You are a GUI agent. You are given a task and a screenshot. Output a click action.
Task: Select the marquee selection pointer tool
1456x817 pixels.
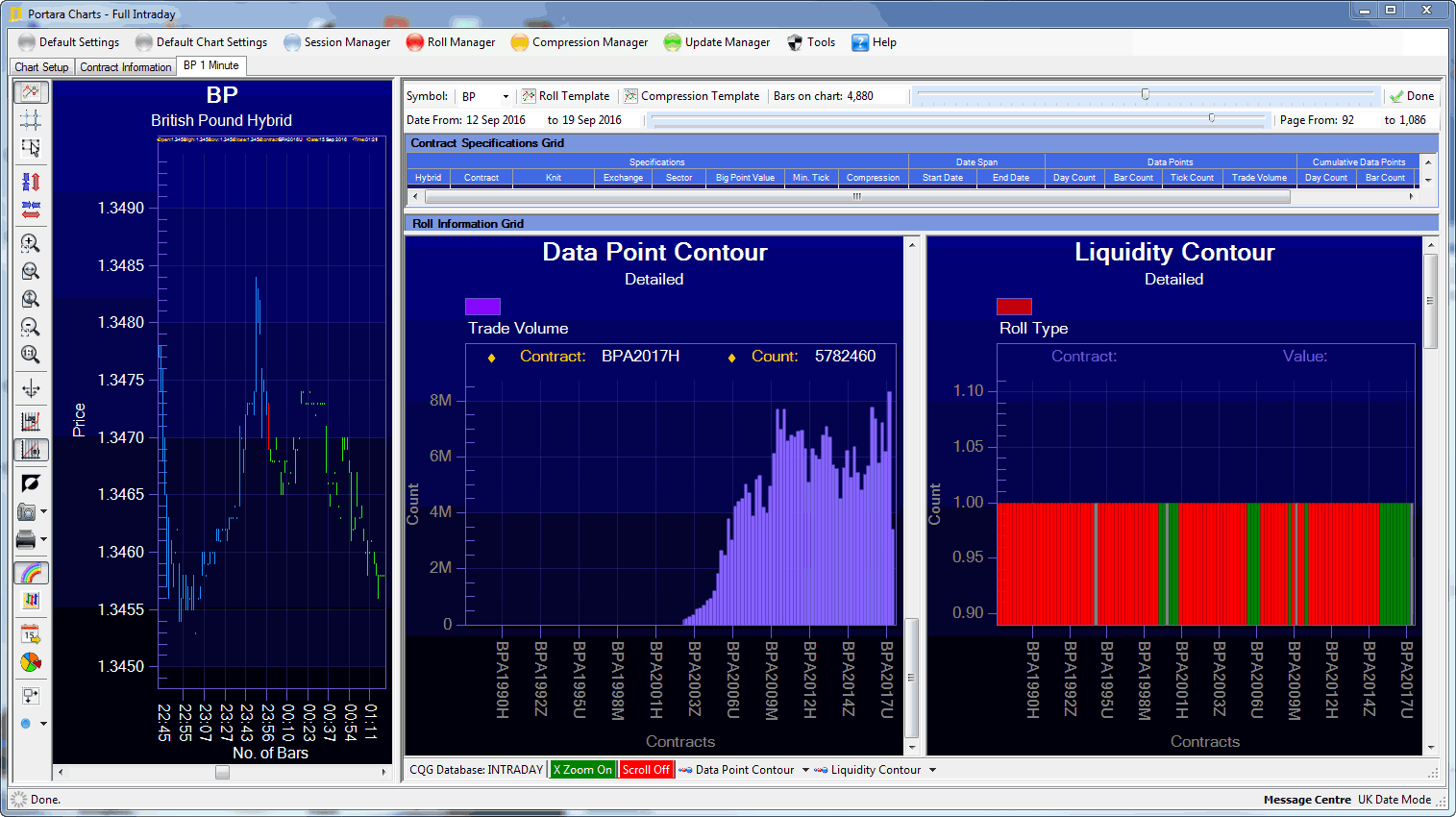coord(31,147)
